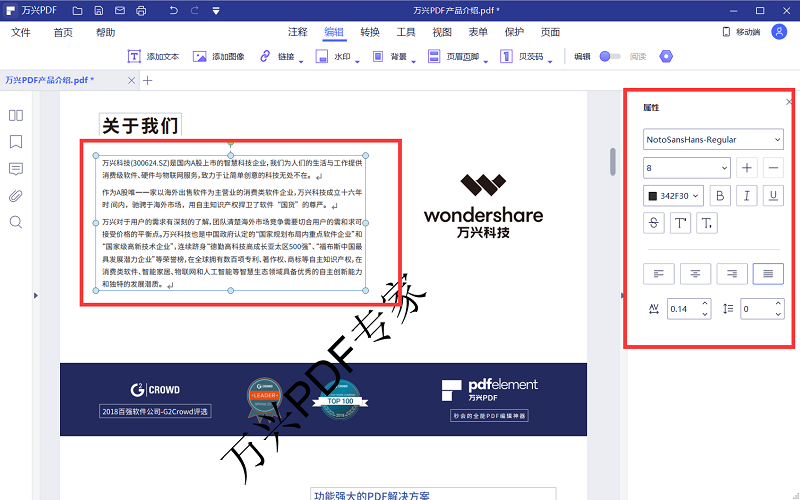The image size is (800, 500).
Task: Click the character spacing 0.14 field
Action: tap(687, 309)
